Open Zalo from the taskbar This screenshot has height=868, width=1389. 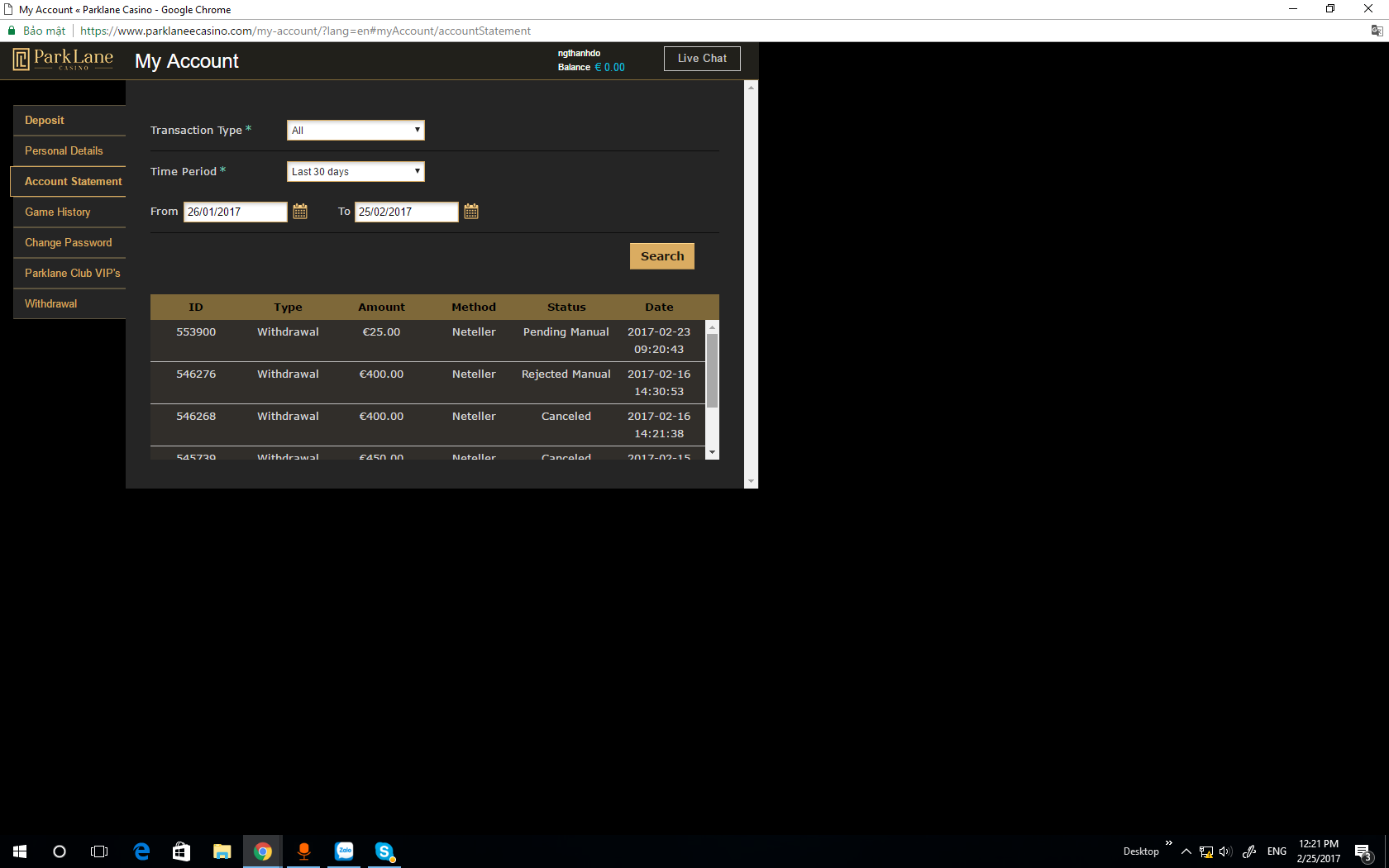point(344,851)
